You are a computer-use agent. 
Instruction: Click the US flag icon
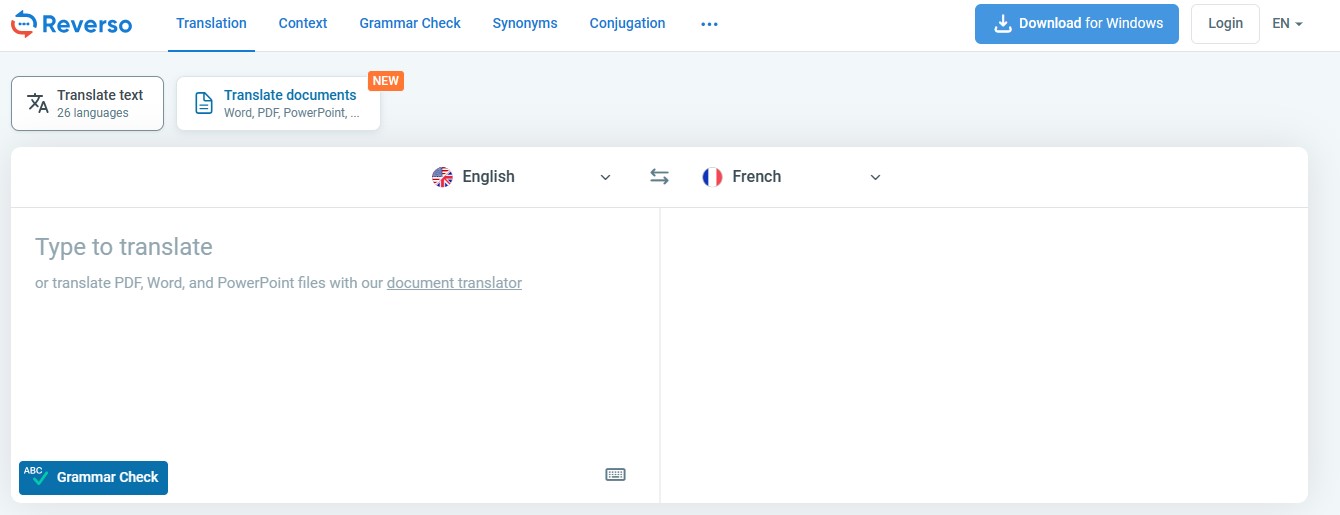442,177
